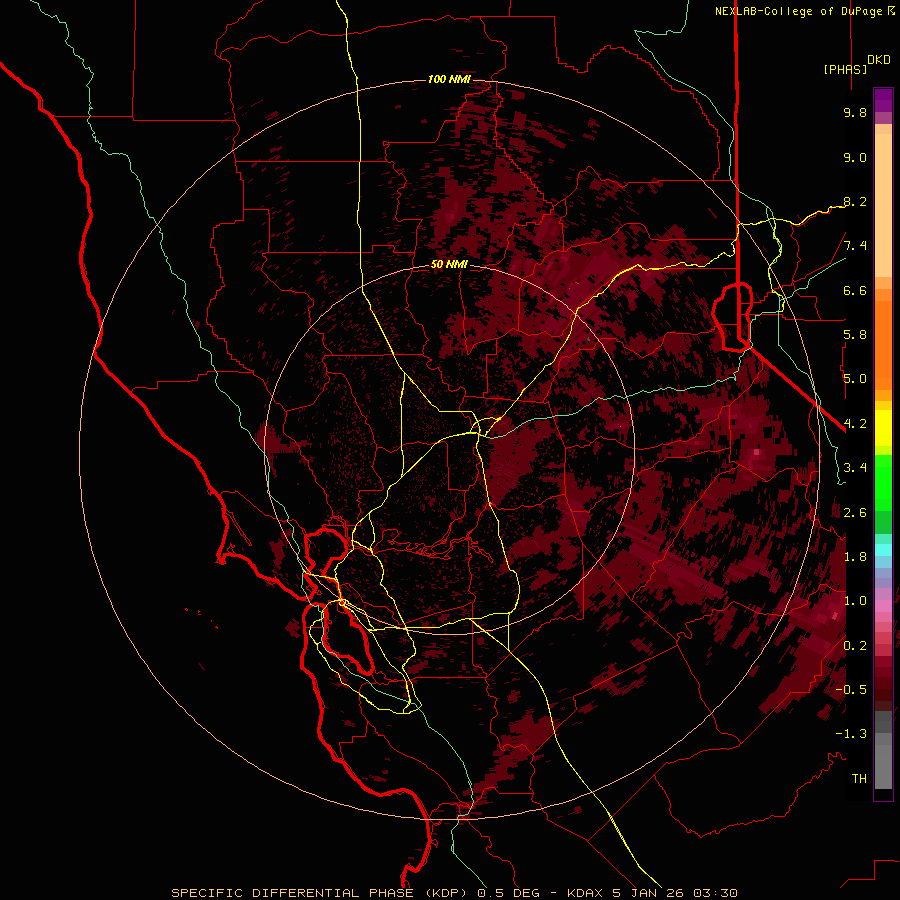
Task: Click the 5 JAN 26 date text
Action: point(649,893)
